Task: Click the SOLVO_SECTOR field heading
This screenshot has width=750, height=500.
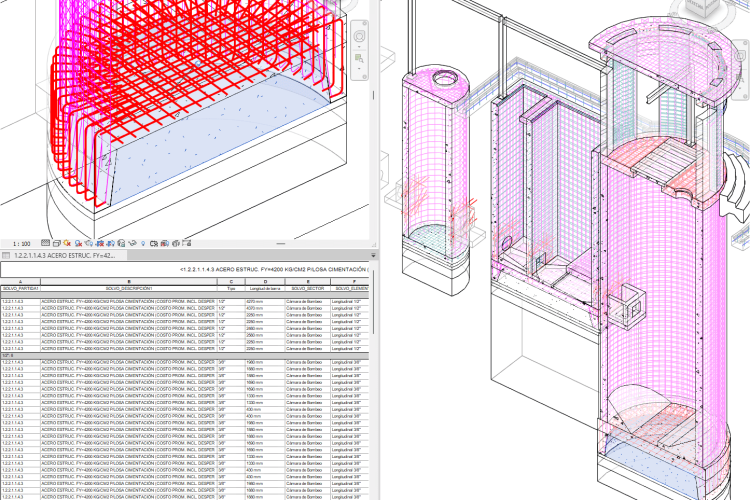Action: point(308,289)
